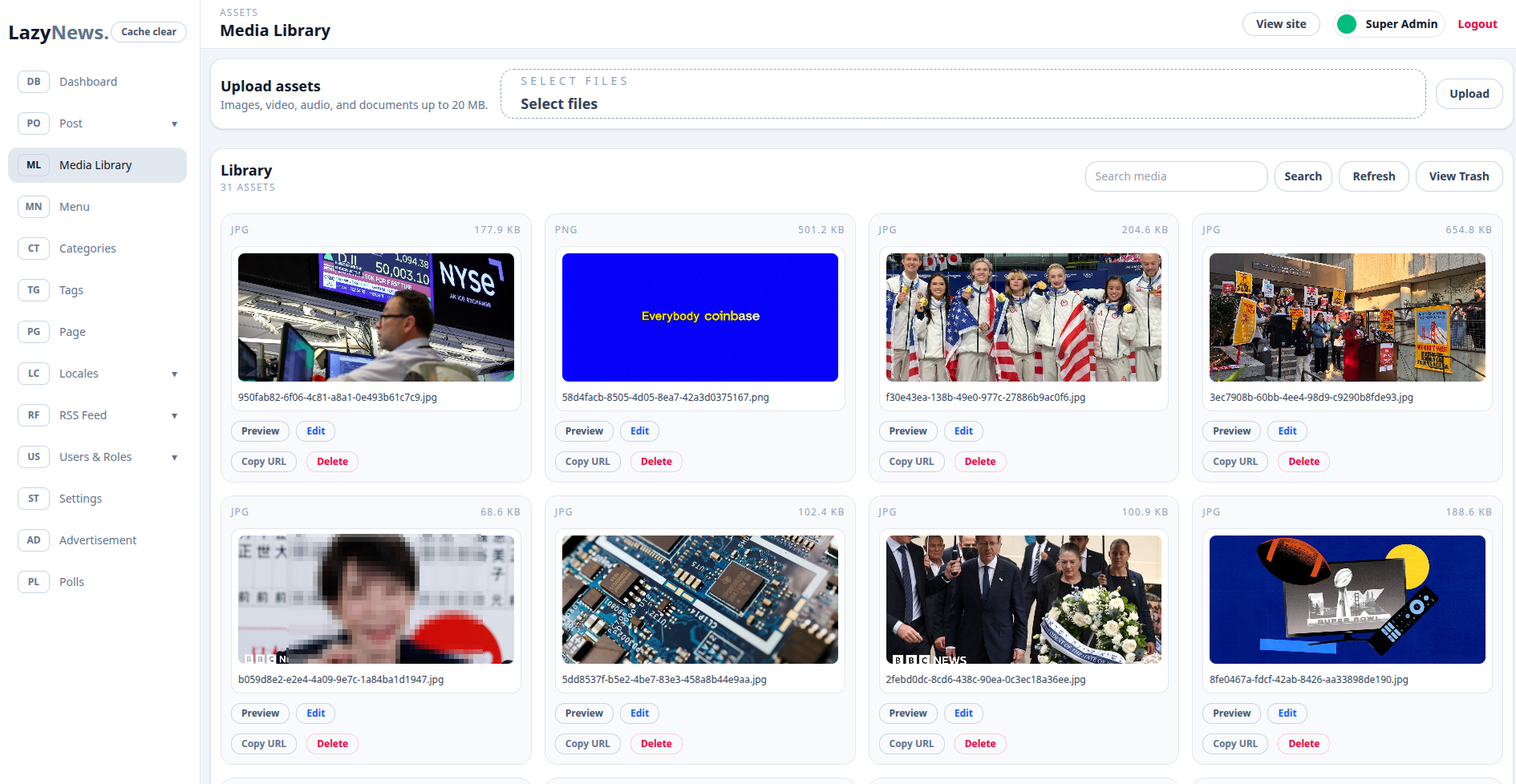Click the DB icon badge for Dashboard
The height and width of the screenshot is (784, 1516).
pyautogui.click(x=34, y=82)
